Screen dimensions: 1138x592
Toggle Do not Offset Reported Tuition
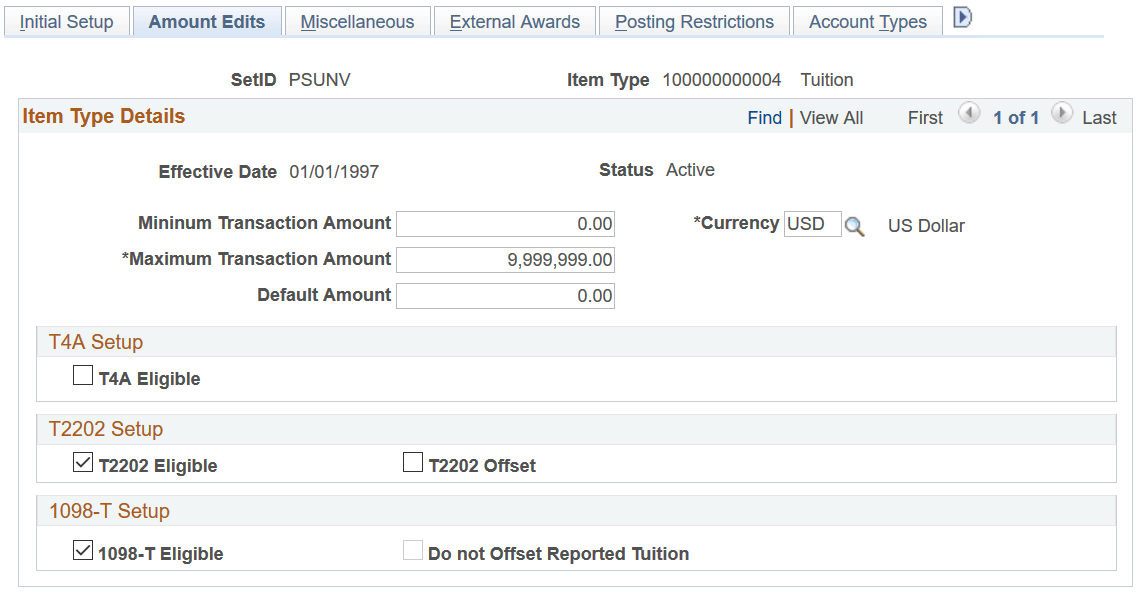coord(413,551)
